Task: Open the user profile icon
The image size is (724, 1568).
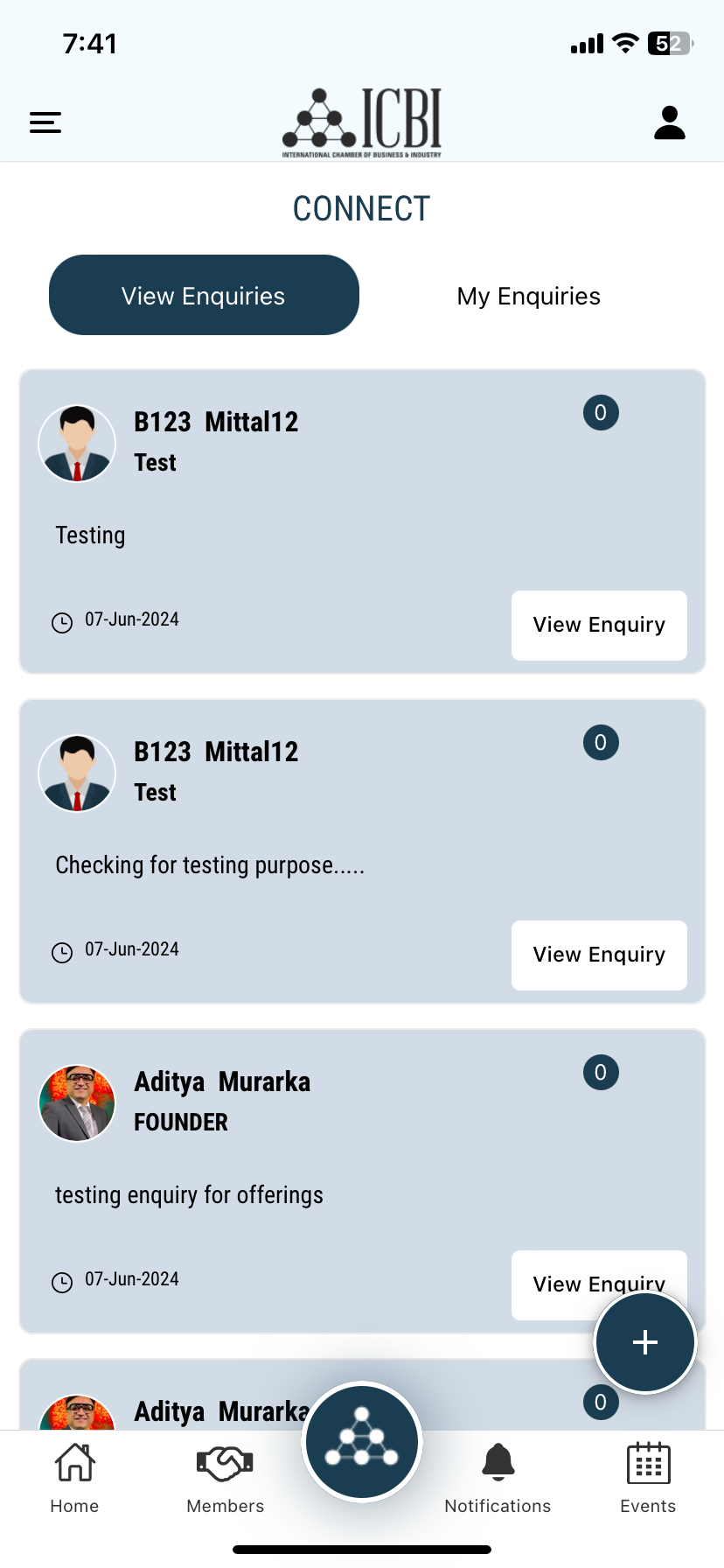Action: 670,122
